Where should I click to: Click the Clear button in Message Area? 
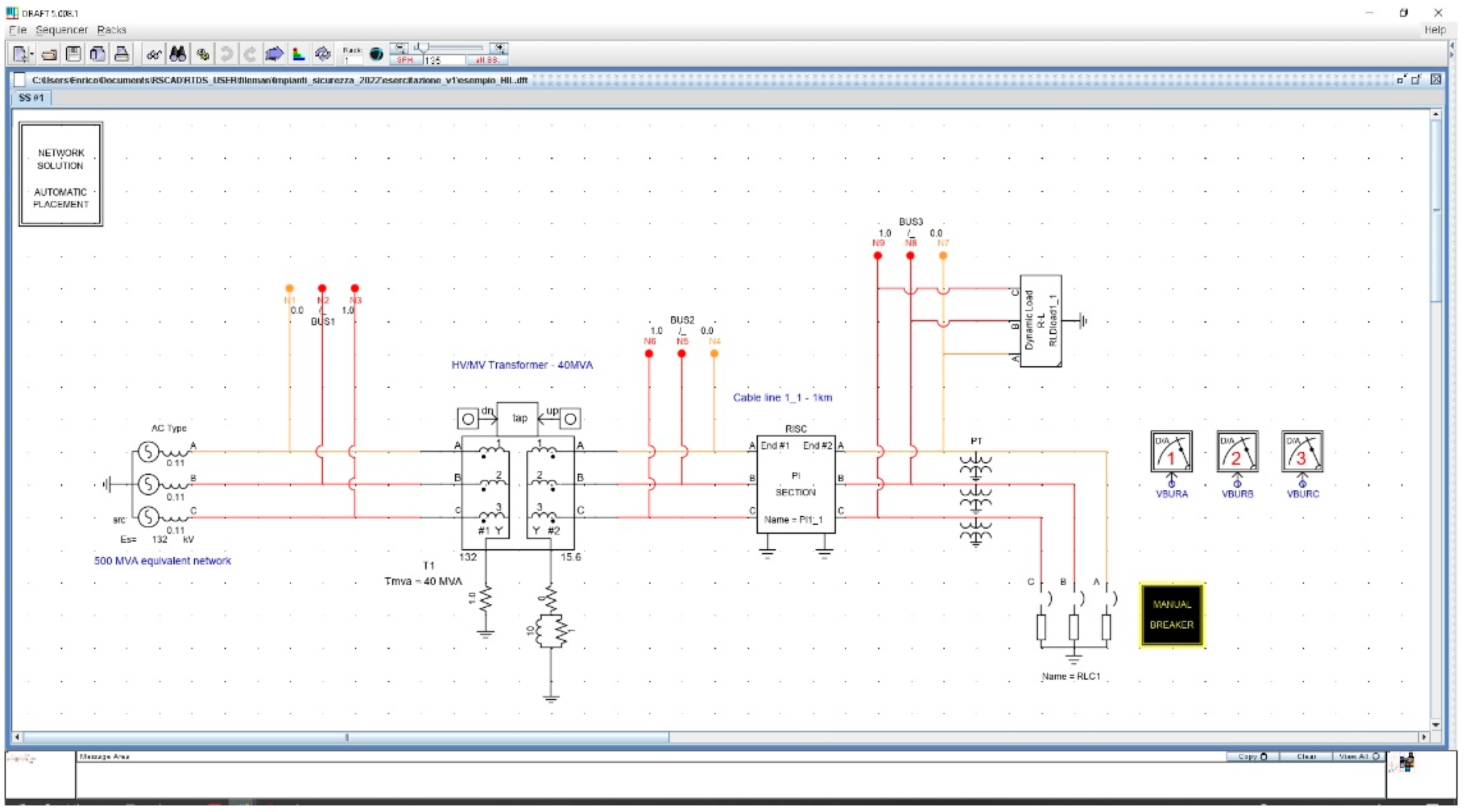point(1306,757)
